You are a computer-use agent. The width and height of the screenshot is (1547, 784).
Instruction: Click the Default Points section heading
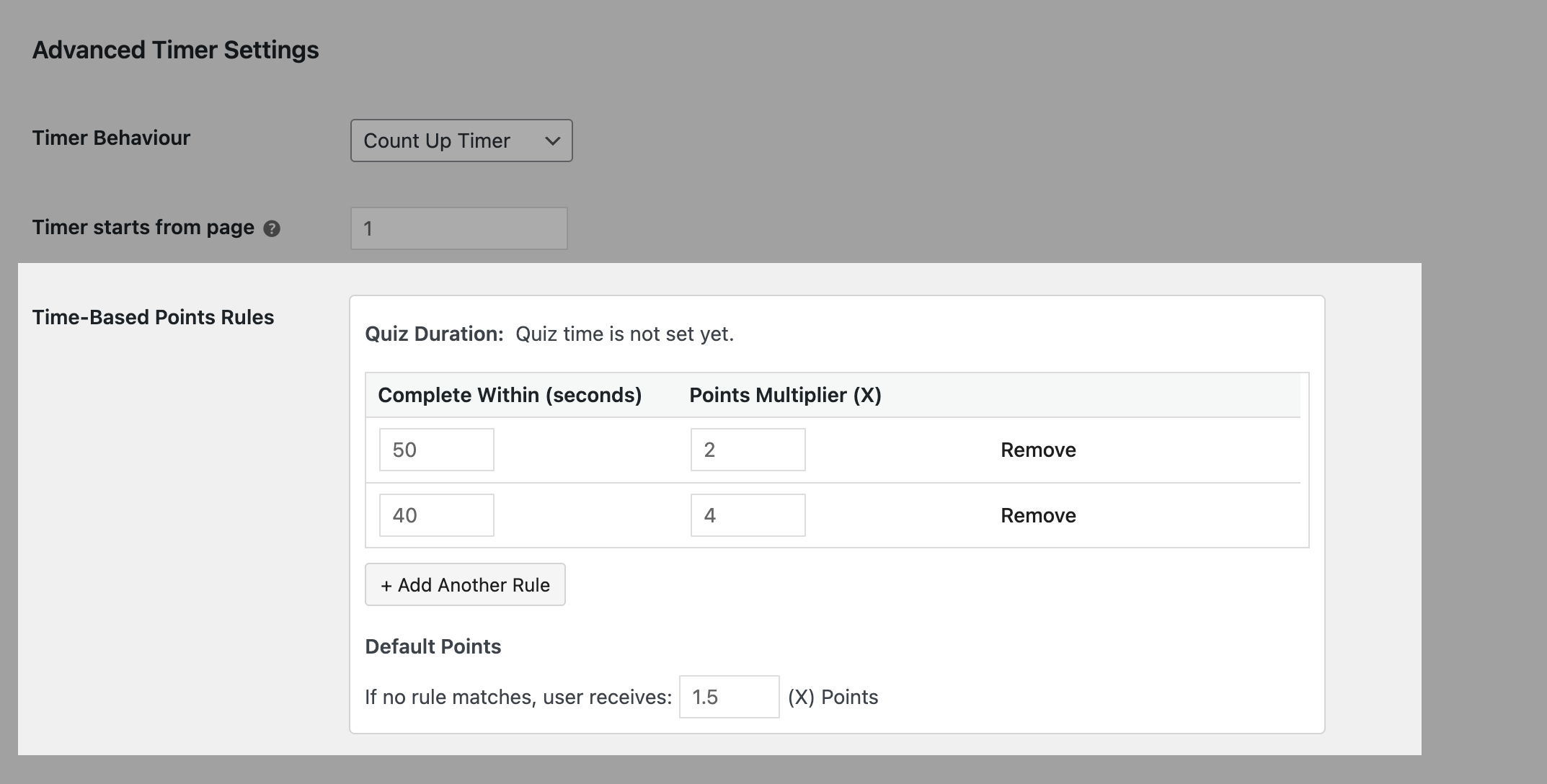coord(433,646)
